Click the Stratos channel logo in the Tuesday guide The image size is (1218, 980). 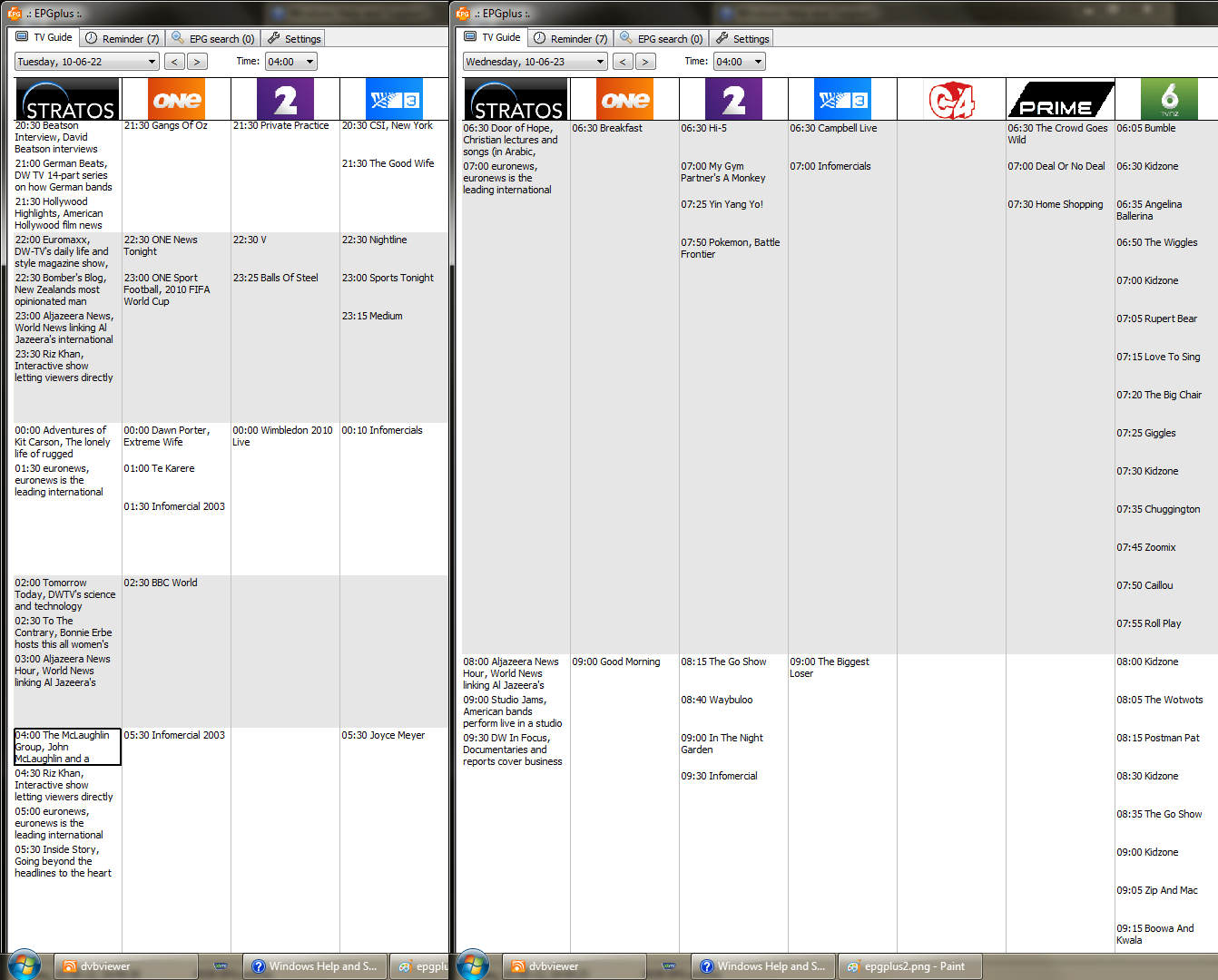pos(67,99)
